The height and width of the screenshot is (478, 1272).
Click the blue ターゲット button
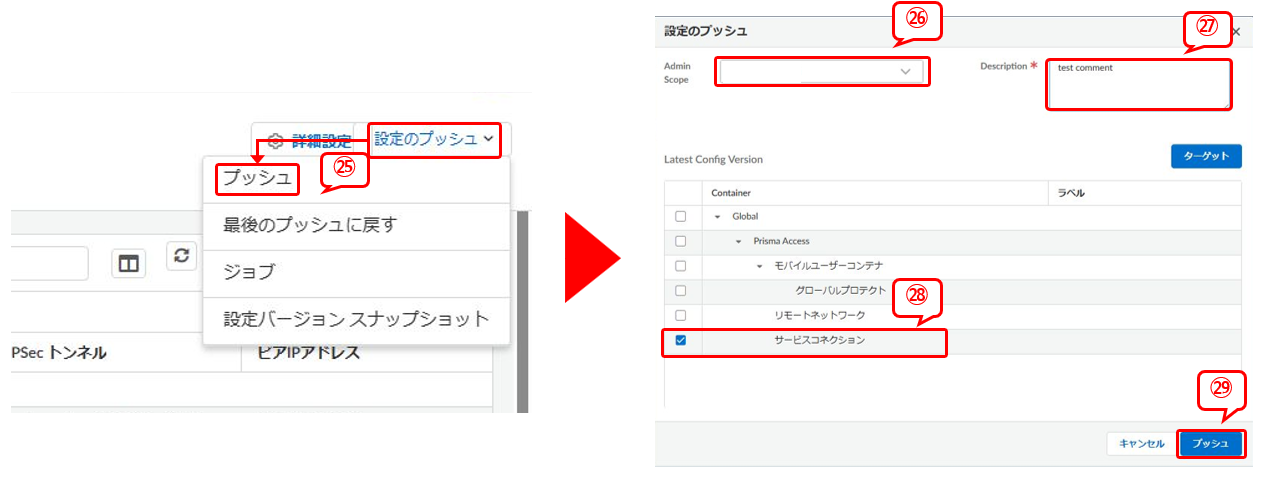[x=1206, y=157]
